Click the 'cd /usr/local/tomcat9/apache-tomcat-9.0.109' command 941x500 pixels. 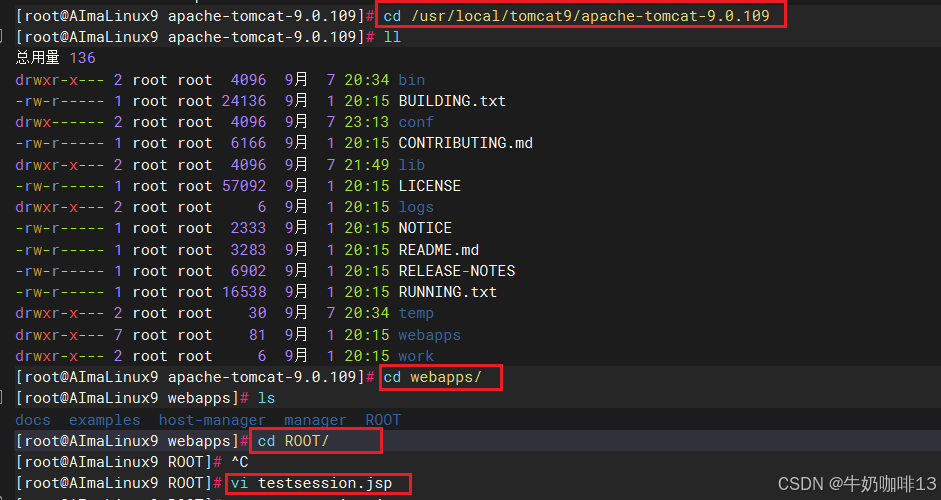point(577,16)
